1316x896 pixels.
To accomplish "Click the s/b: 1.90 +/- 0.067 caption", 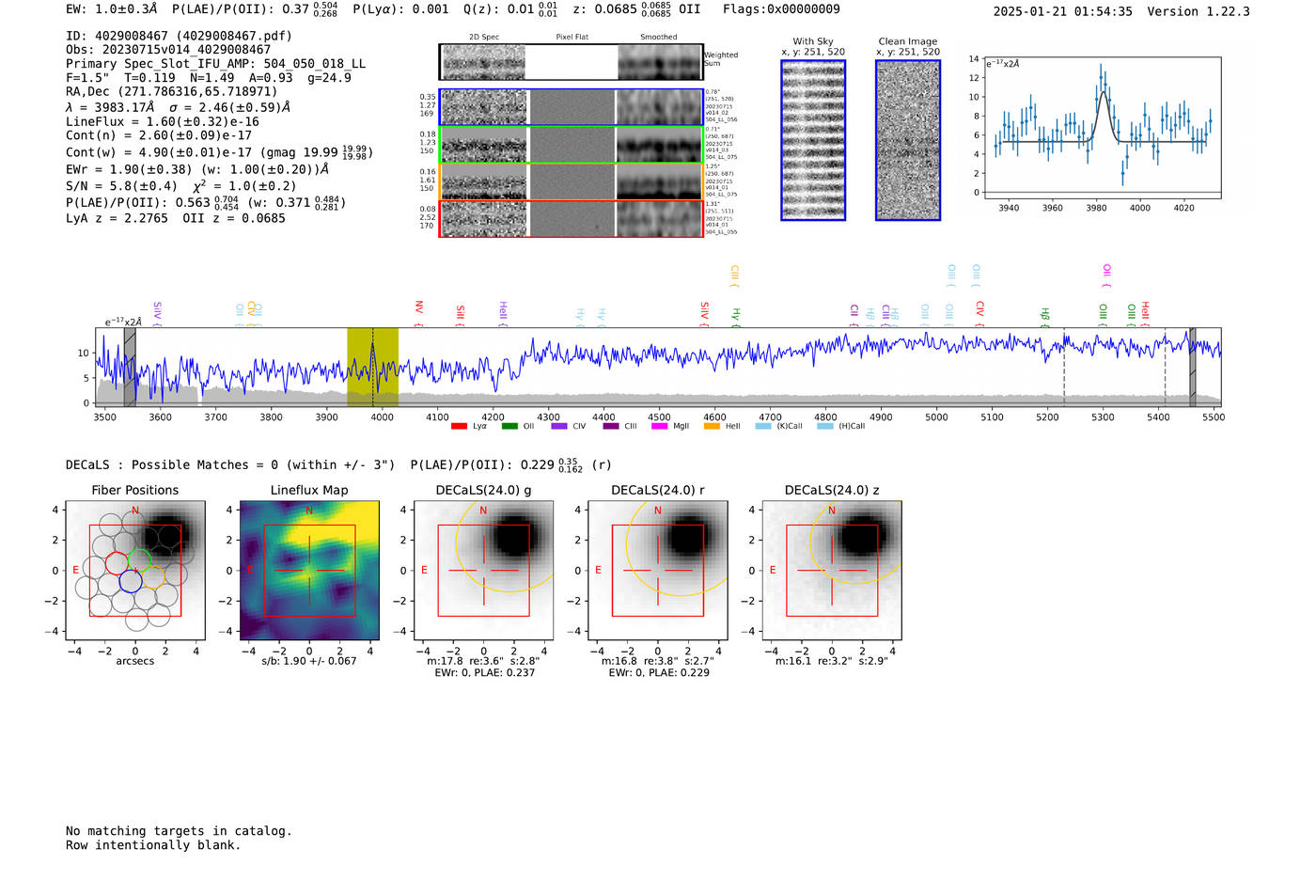I will [309, 661].
